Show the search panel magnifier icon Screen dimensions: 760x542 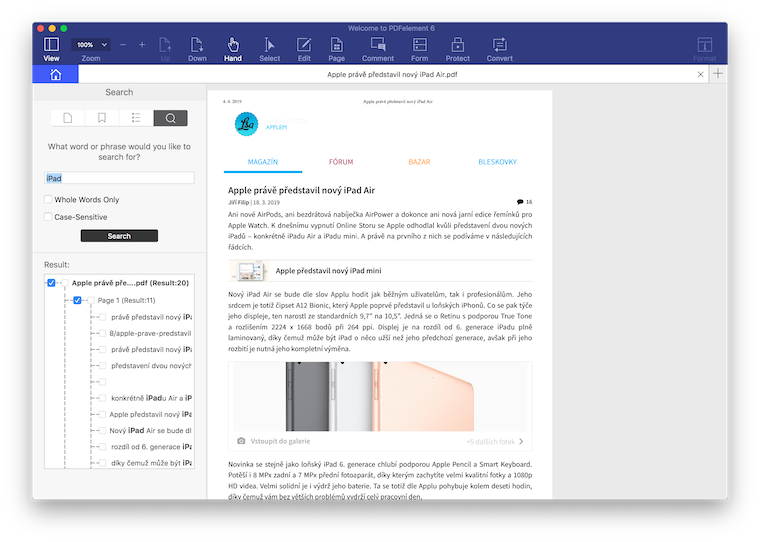tap(171, 118)
